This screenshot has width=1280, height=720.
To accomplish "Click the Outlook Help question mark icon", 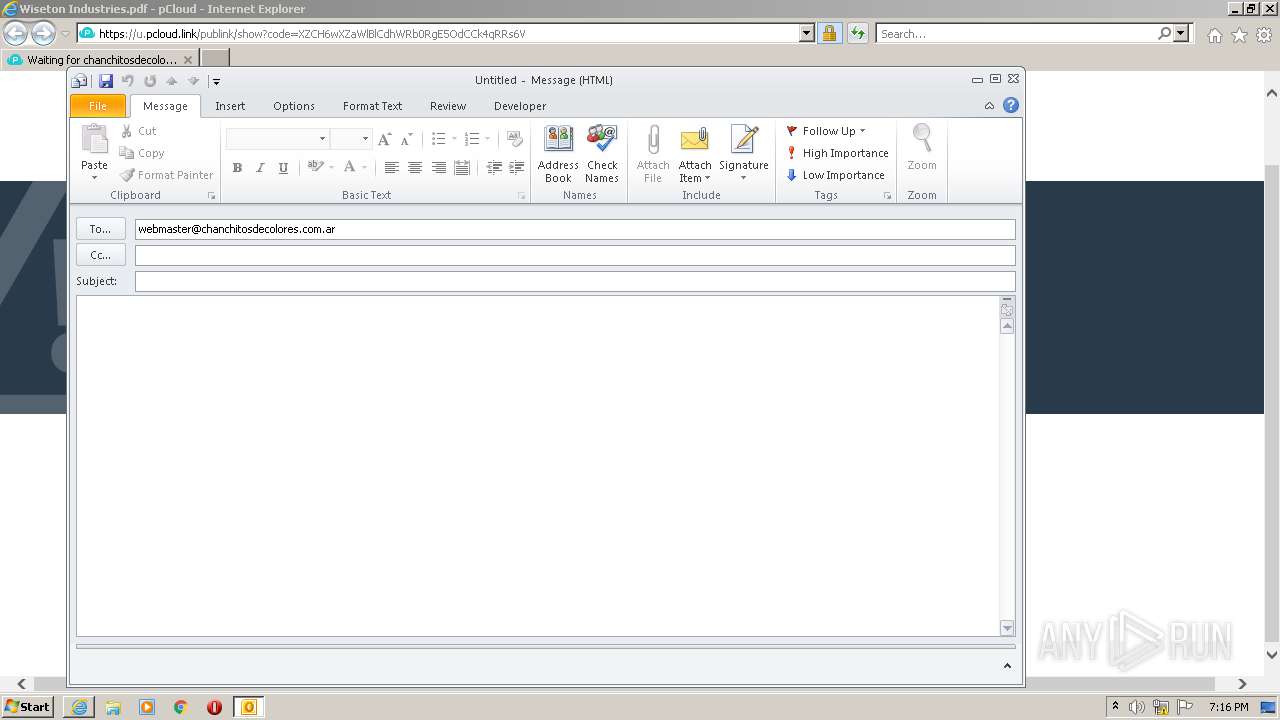I will coord(1011,105).
